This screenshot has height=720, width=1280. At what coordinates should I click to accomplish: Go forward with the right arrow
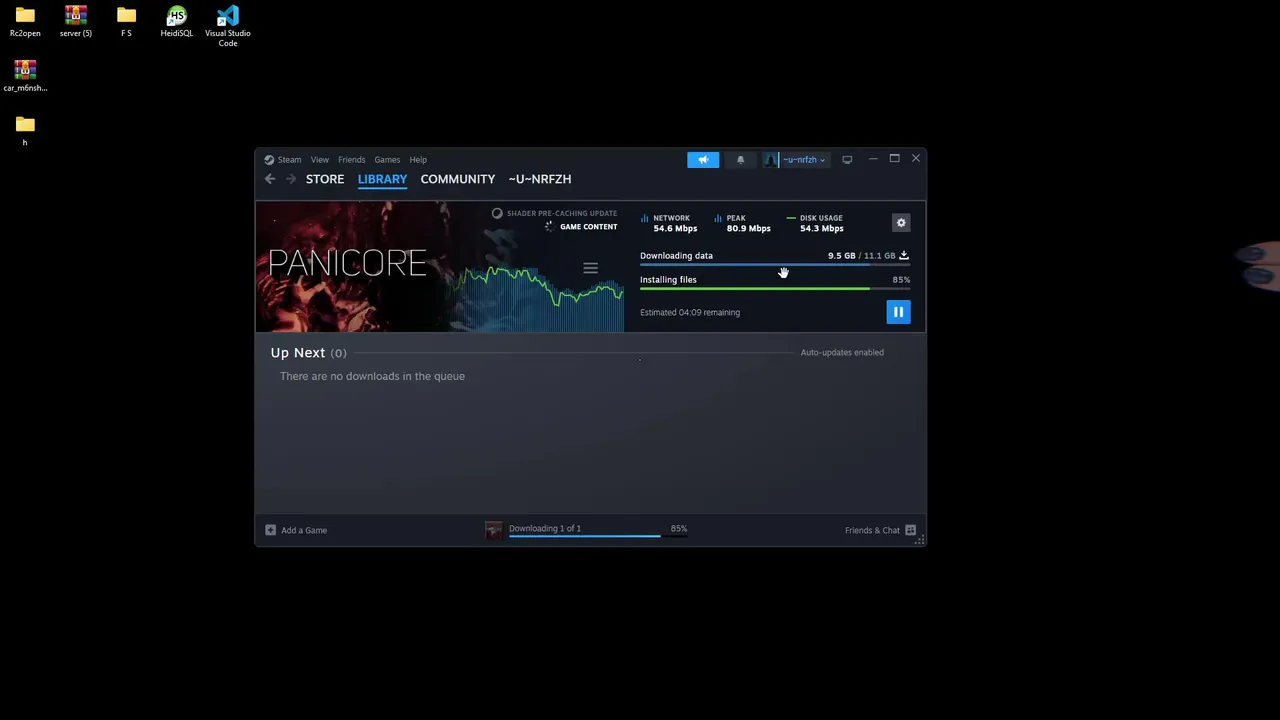(x=291, y=179)
